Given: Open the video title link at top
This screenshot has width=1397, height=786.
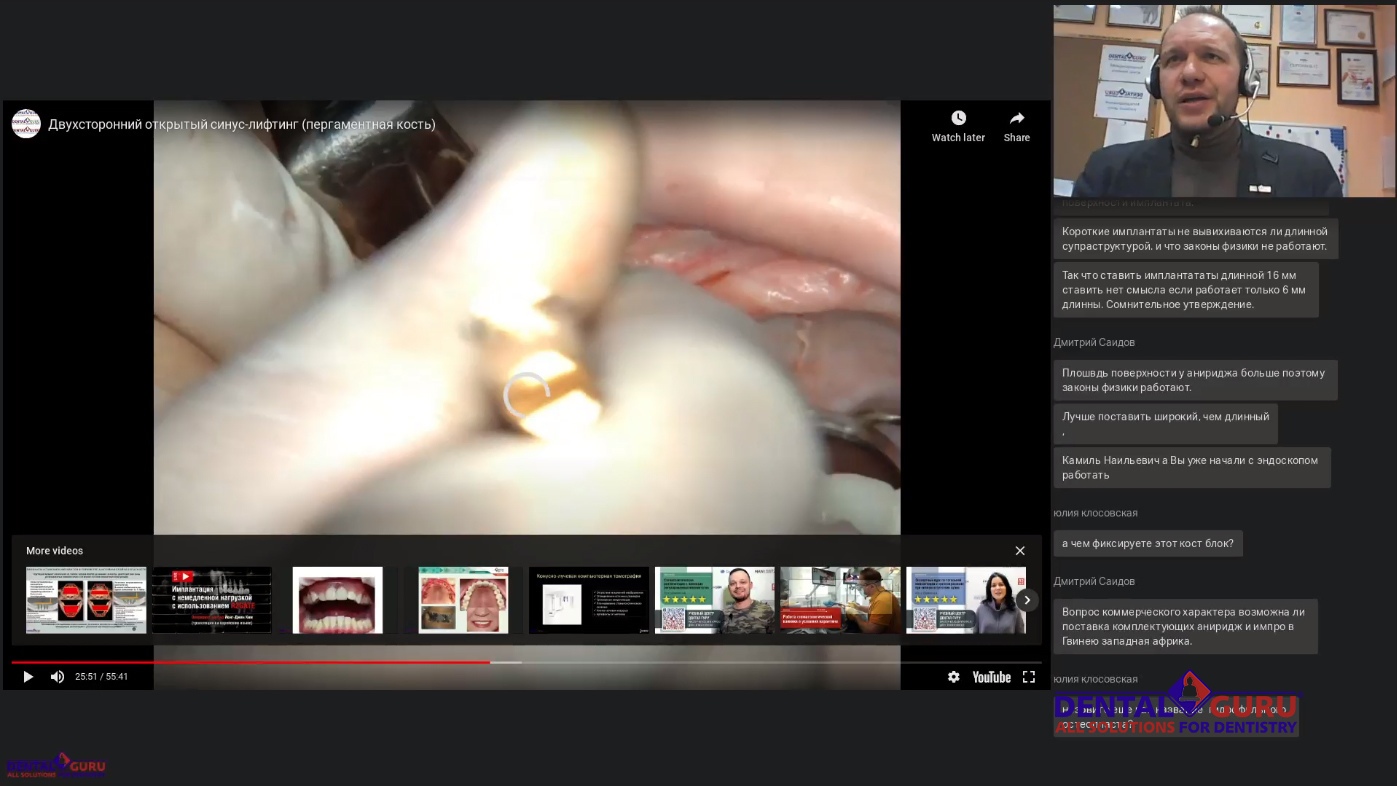Looking at the screenshot, I should pyautogui.click(x=242, y=125).
